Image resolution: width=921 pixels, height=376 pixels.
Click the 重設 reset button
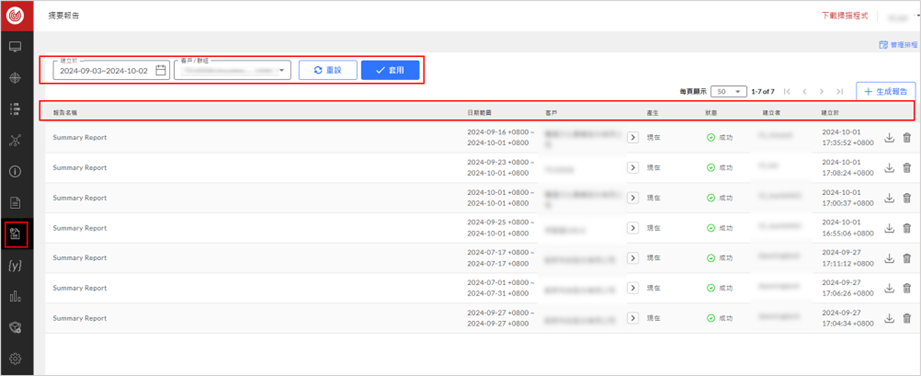(328, 70)
